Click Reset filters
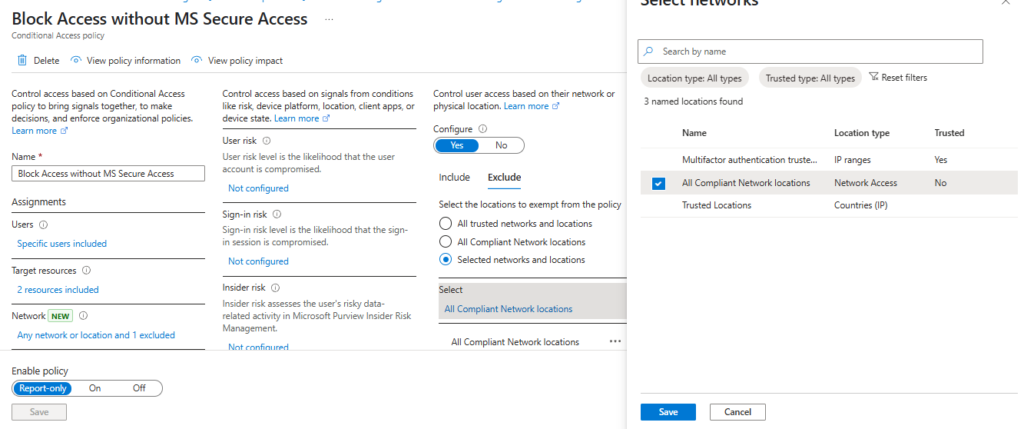The width and height of the screenshot is (1024, 429). (898, 78)
